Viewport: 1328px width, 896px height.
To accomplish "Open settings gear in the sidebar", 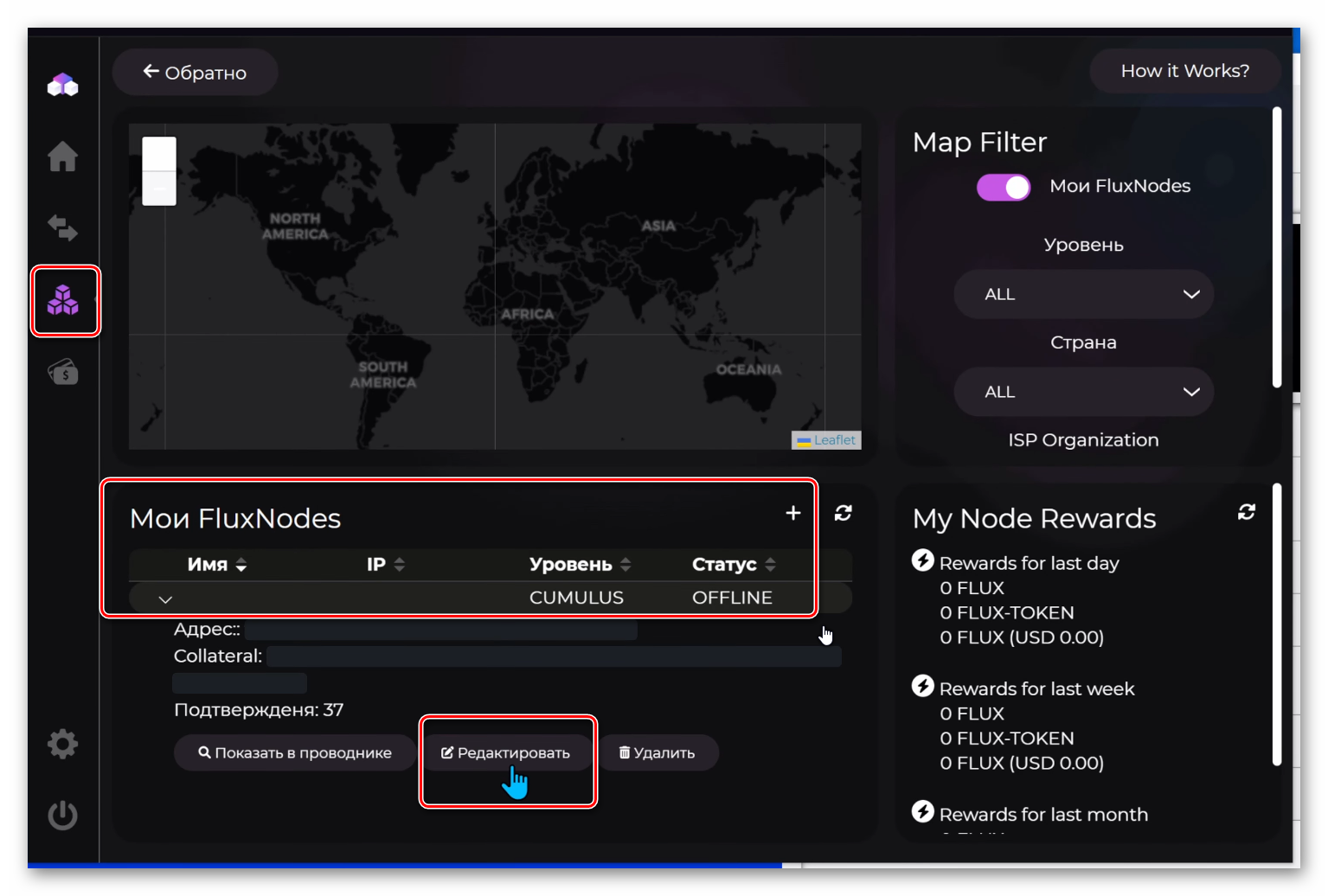I will click(x=62, y=744).
